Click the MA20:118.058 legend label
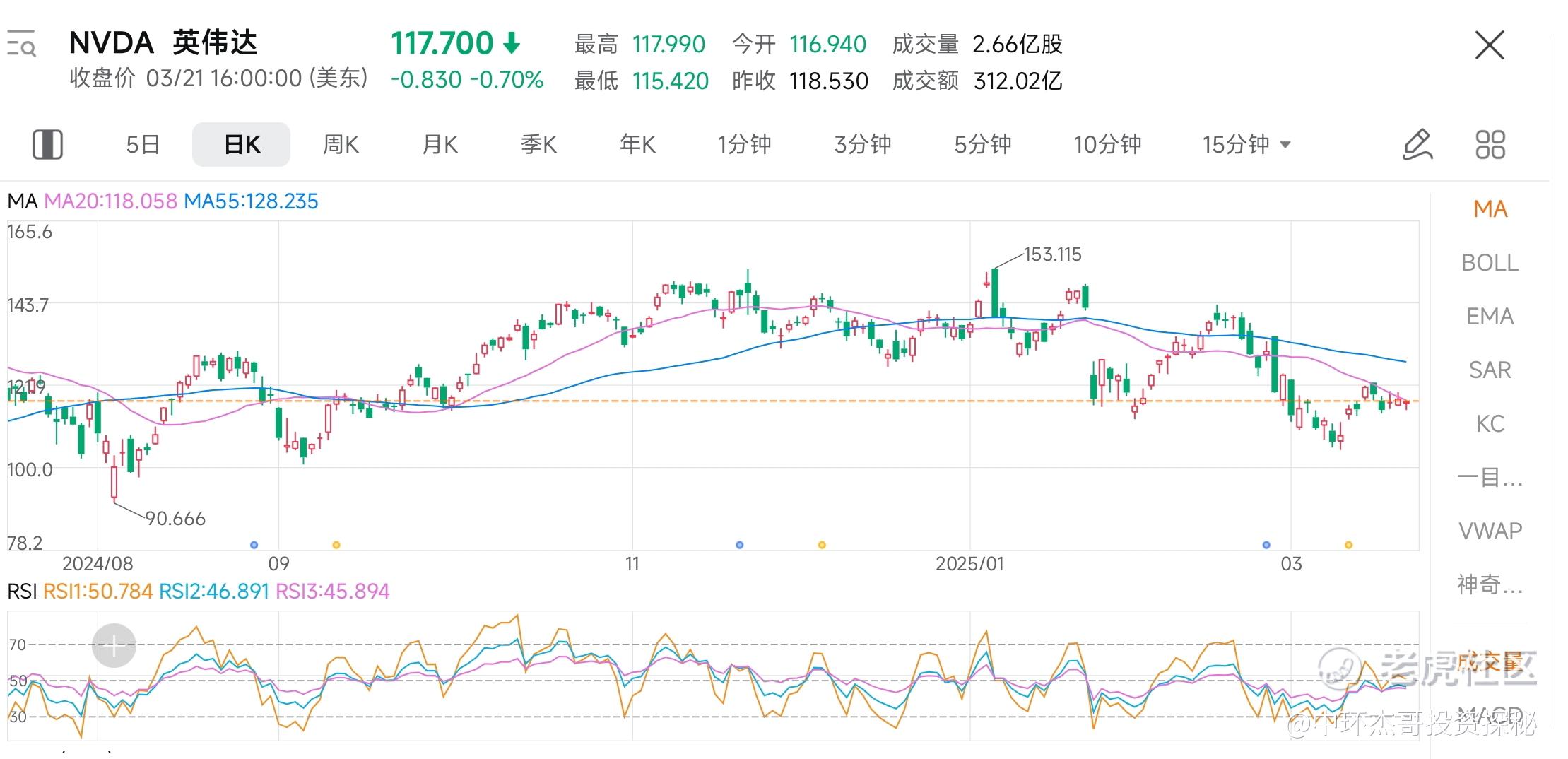1568x759 pixels. click(110, 201)
